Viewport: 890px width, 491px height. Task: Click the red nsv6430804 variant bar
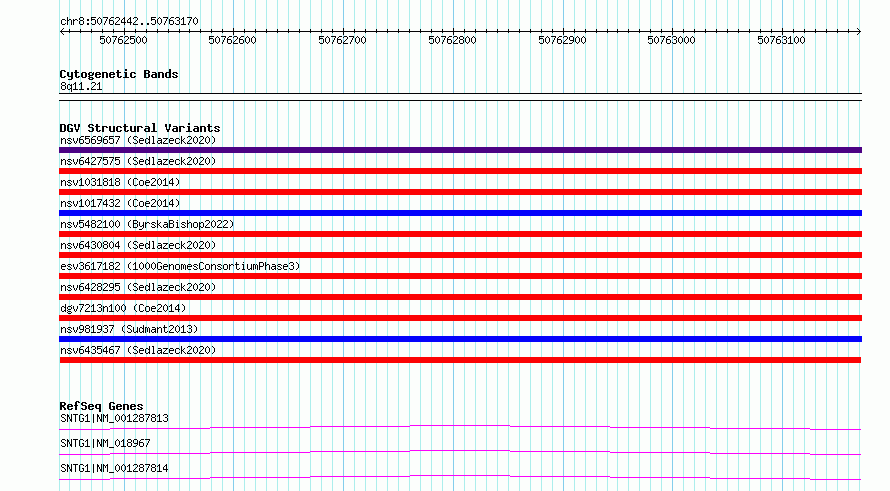pos(460,255)
